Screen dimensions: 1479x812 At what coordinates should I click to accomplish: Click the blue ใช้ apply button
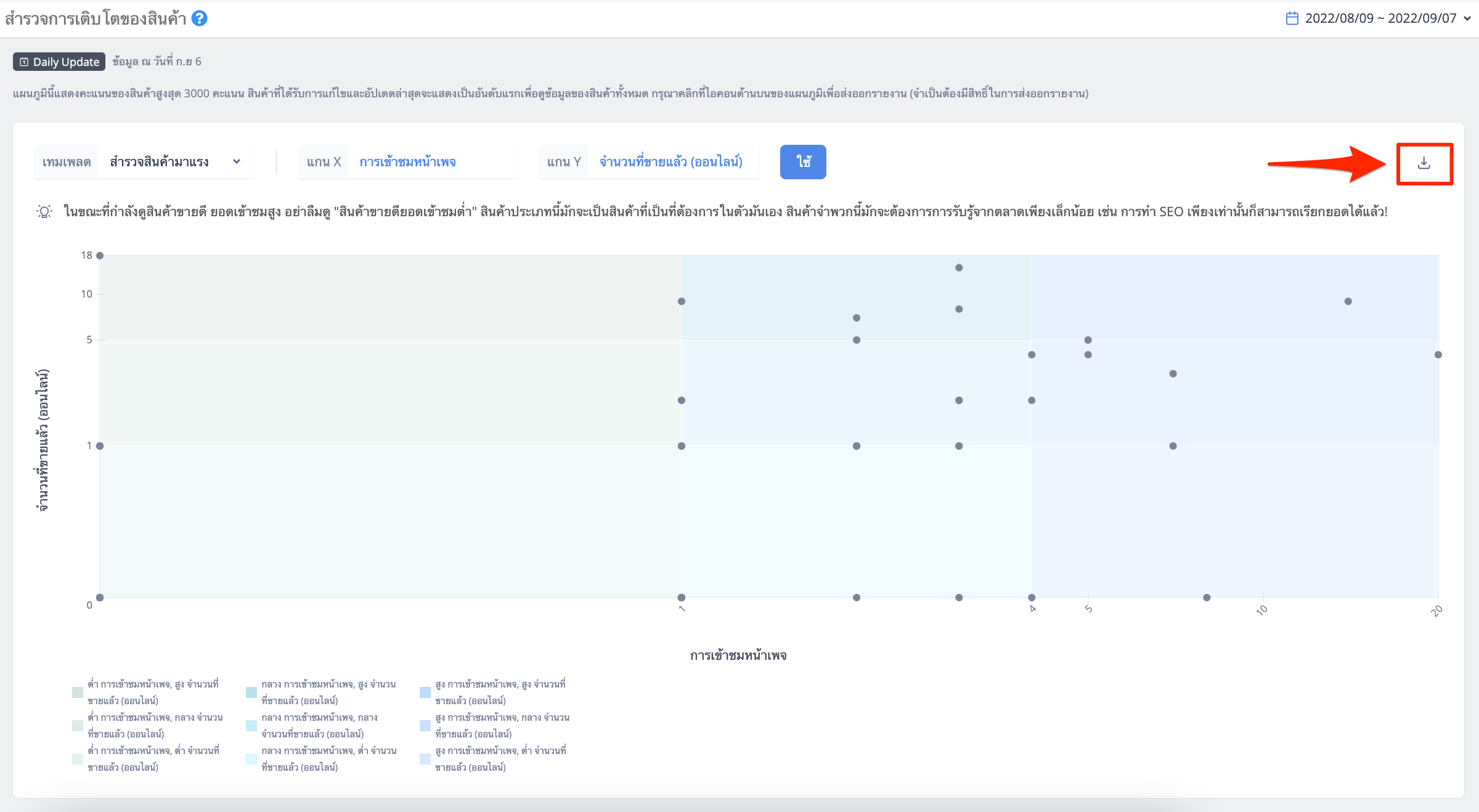[x=803, y=162]
